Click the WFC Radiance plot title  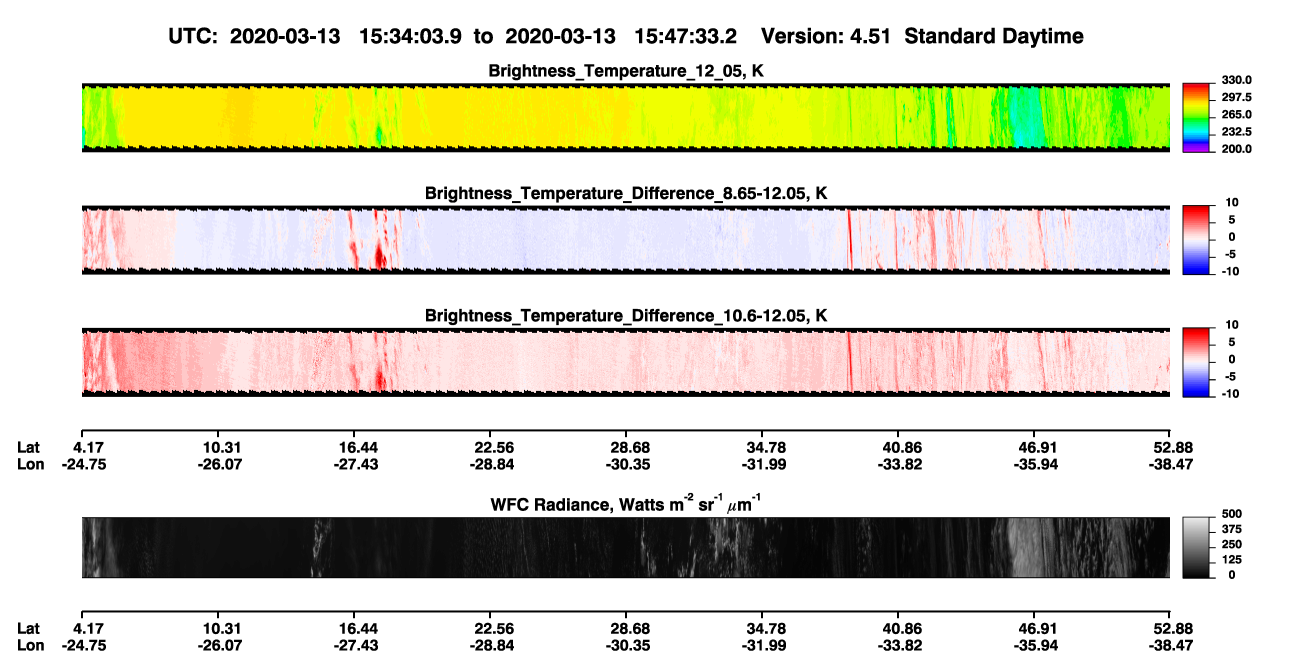[626, 503]
